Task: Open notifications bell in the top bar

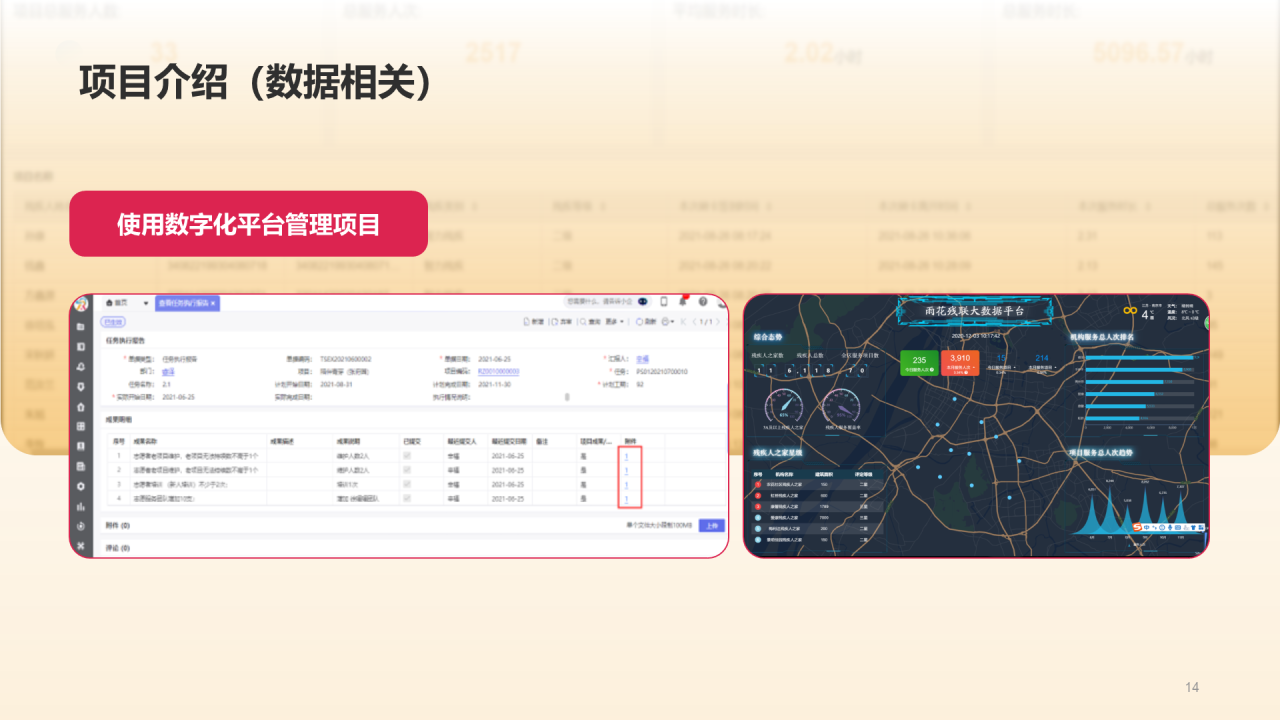Action: (682, 301)
